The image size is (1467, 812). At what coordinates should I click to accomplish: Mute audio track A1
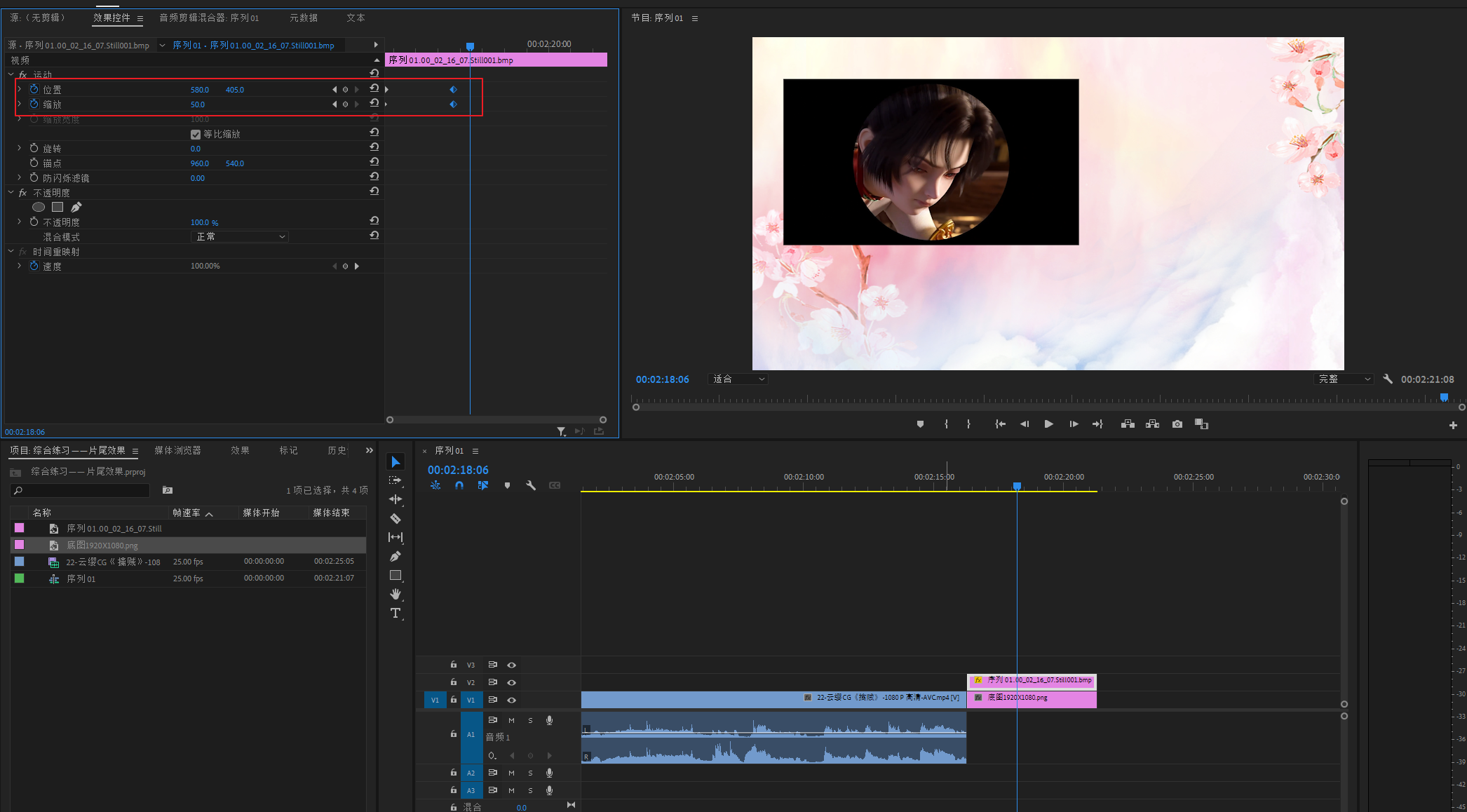point(512,720)
